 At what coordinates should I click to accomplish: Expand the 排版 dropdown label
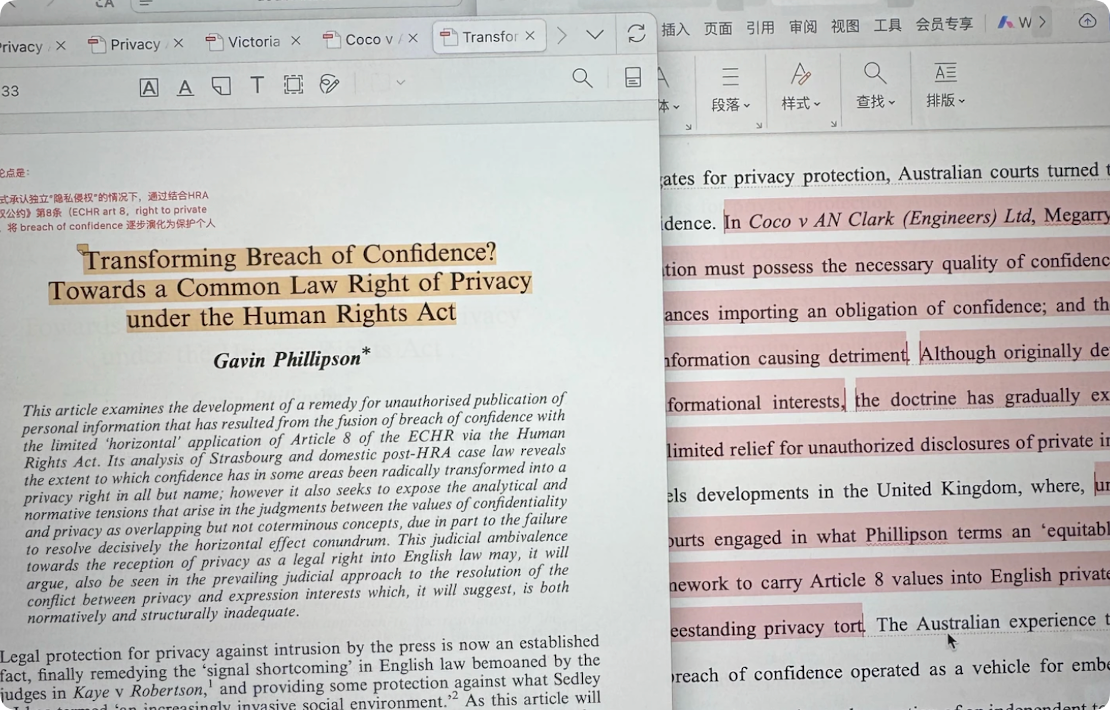pos(946,100)
